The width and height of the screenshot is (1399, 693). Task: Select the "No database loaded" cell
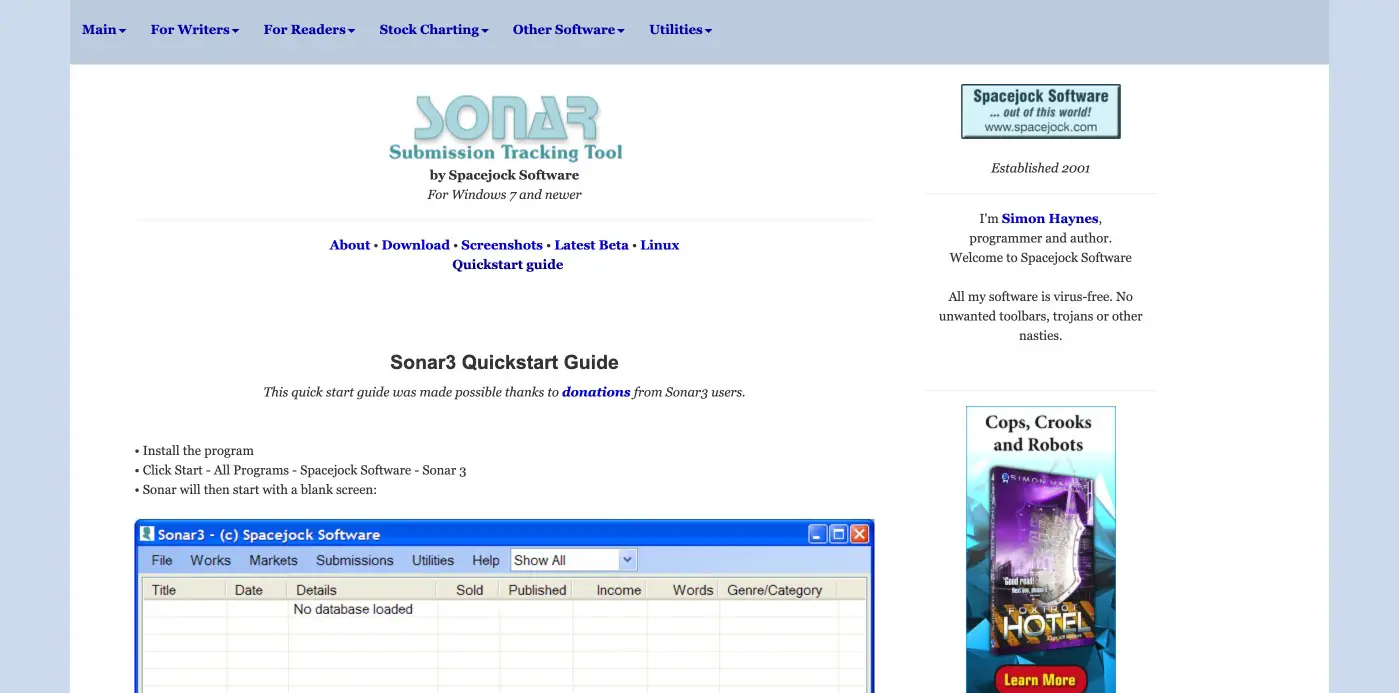pos(353,609)
